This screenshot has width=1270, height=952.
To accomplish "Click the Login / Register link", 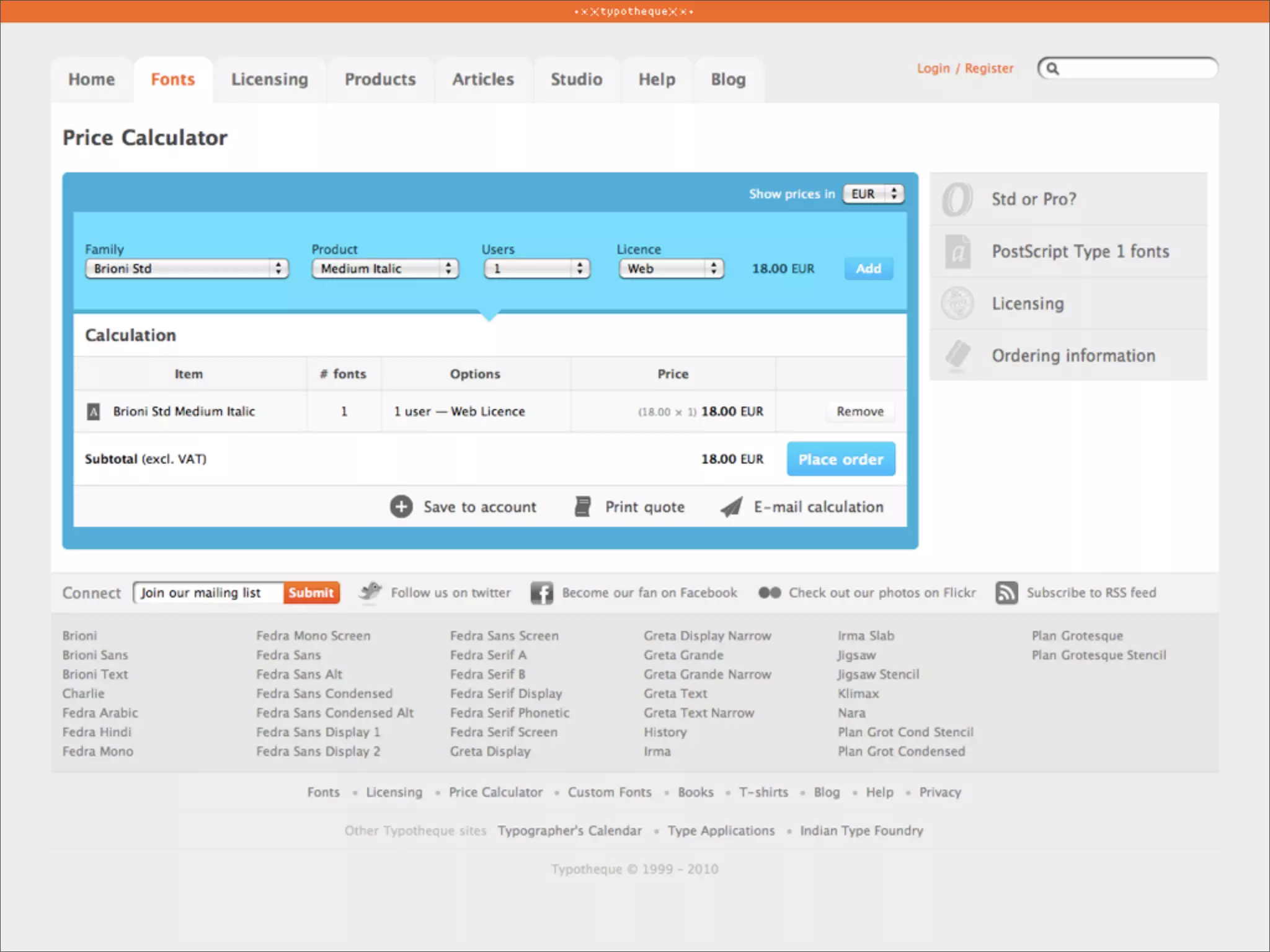I will pos(965,68).
